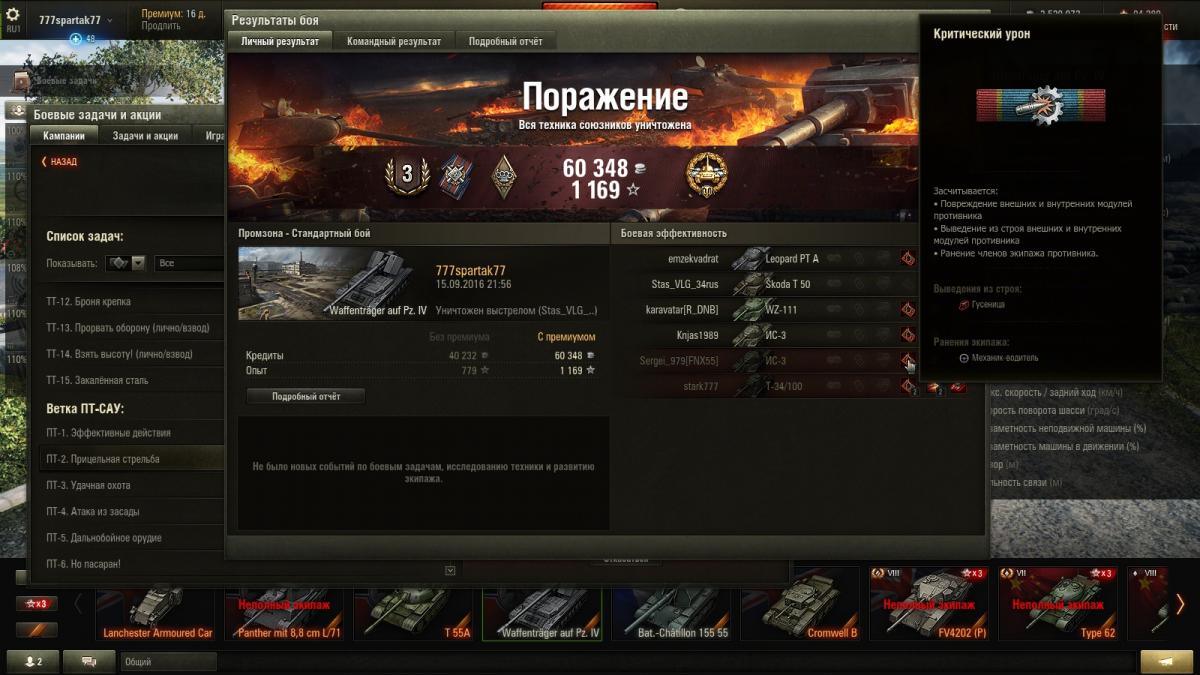Toggle the x3 bonus tank filter
The height and width of the screenshot is (675, 1200).
37,603
